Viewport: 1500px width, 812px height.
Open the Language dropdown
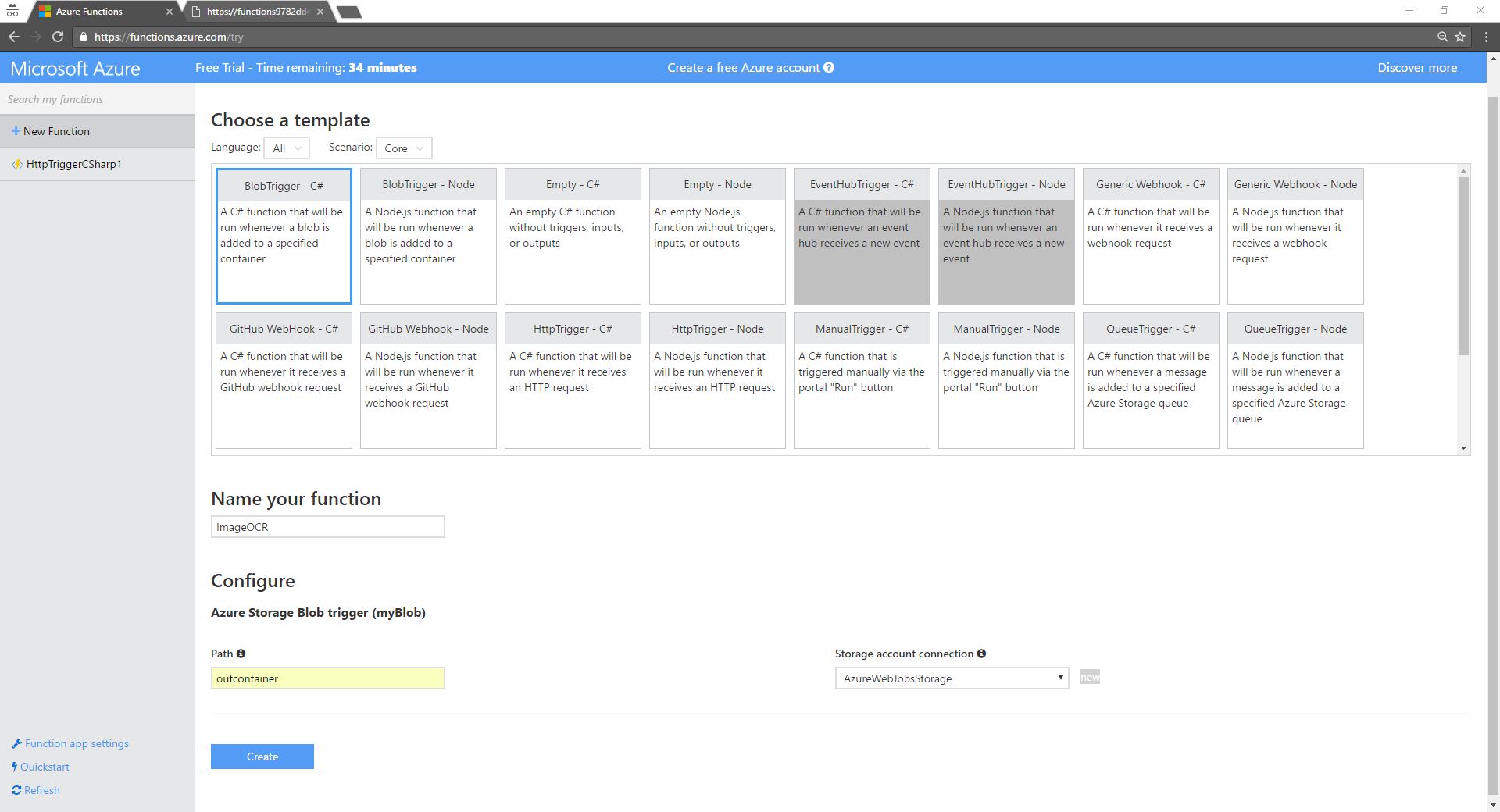[x=287, y=148]
